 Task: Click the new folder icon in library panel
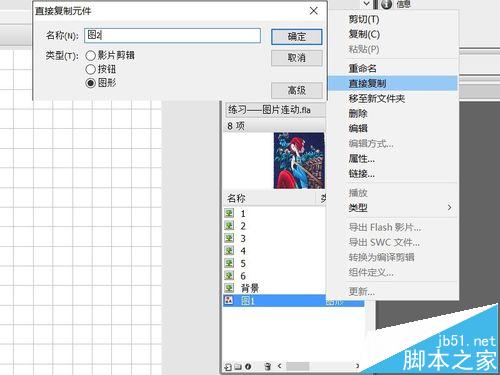[x=238, y=367]
